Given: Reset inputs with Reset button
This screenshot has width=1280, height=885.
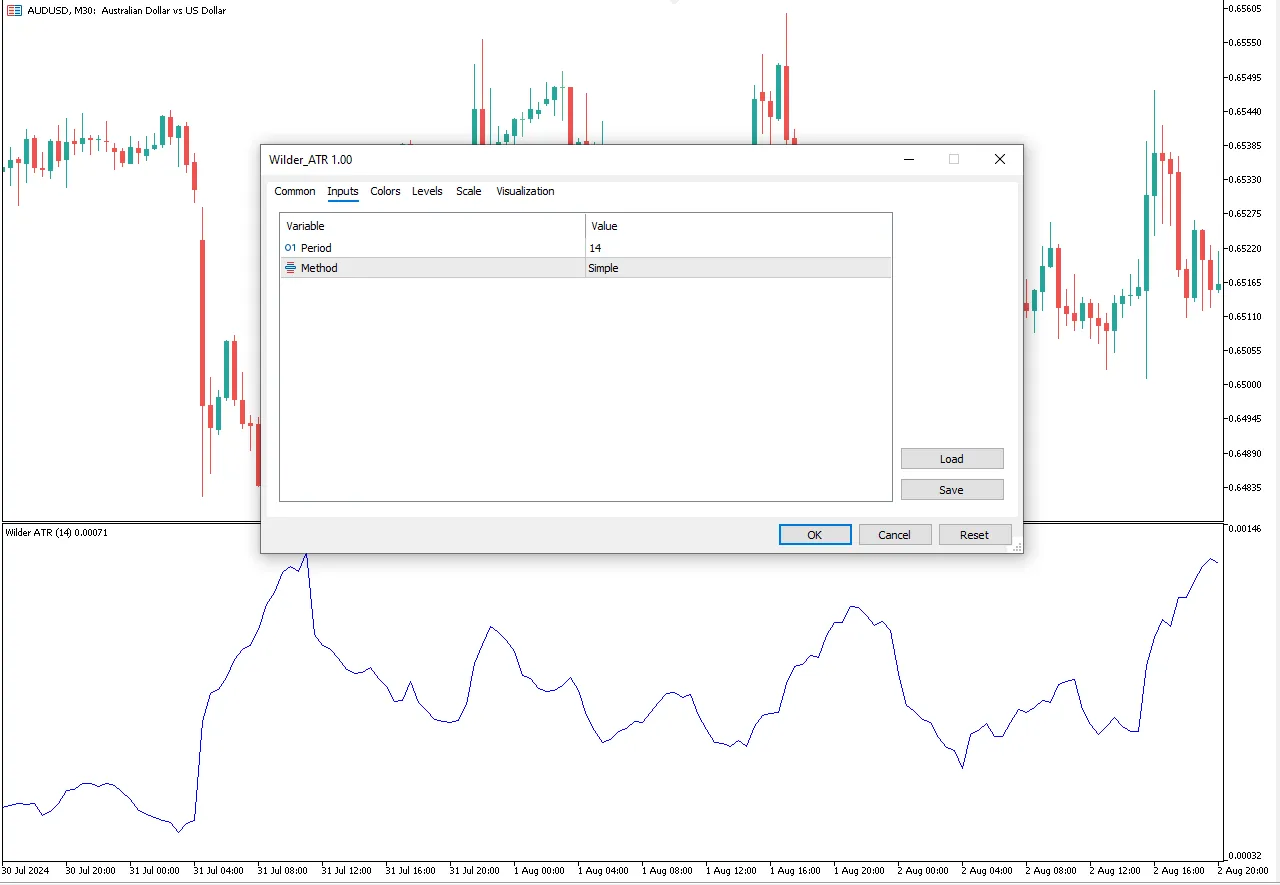Looking at the screenshot, I should 974,535.
